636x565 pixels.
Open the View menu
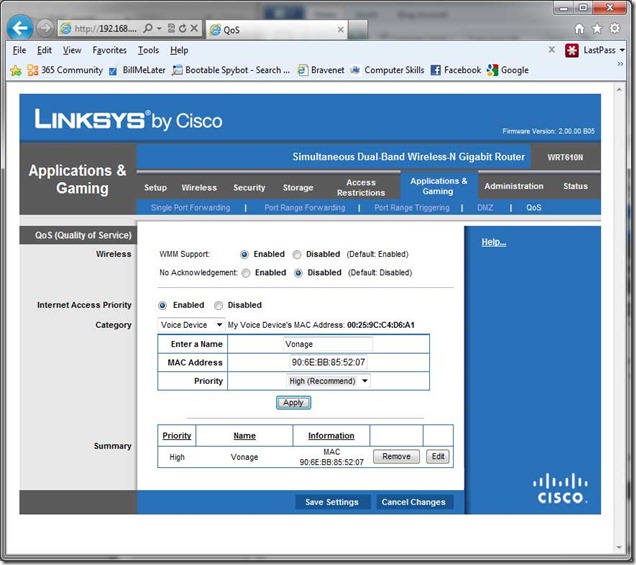(72, 50)
